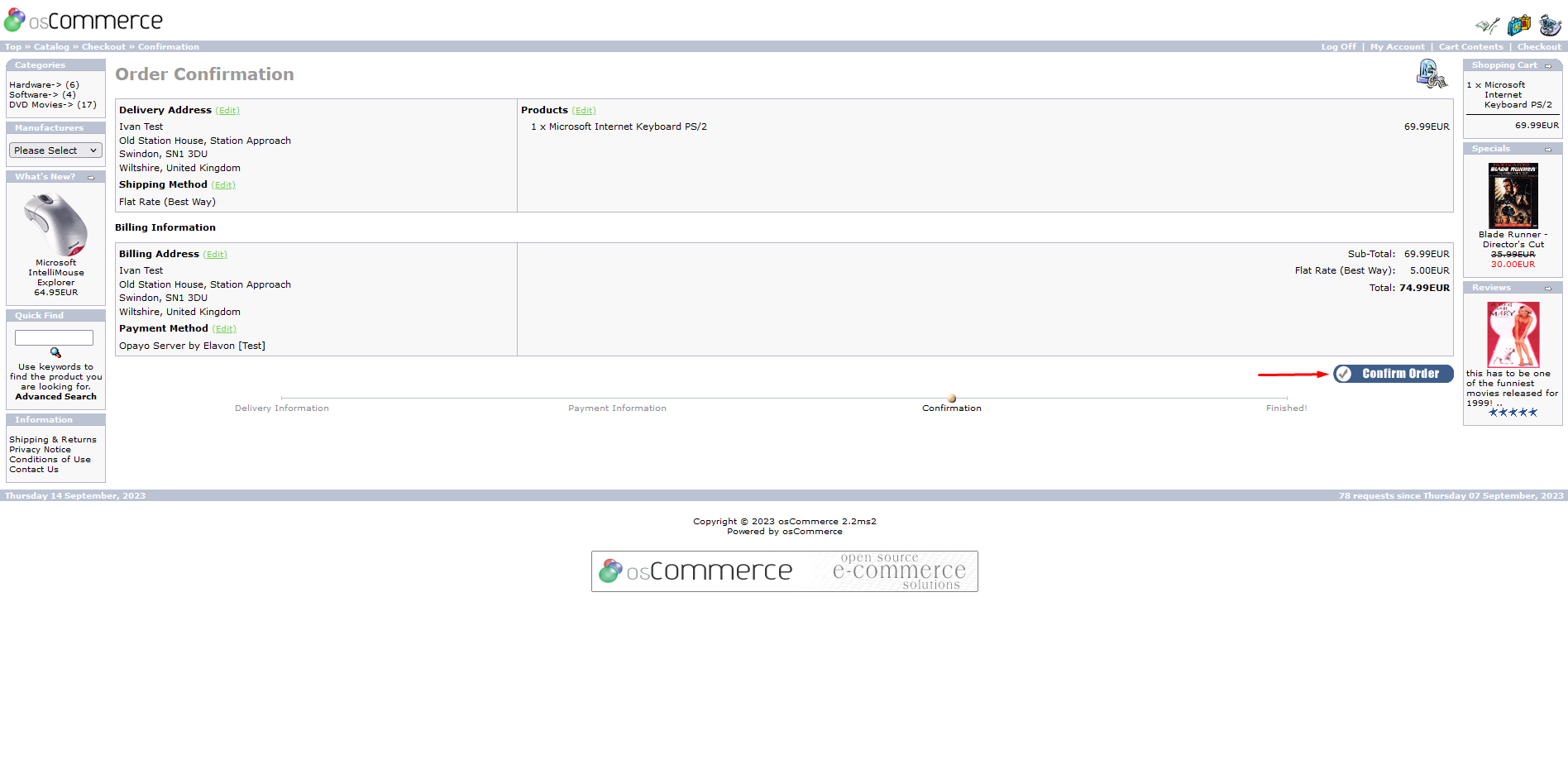The image size is (1568, 769).
Task: Open the Manufacturers 'Please Select' dropdown
Action: [x=55, y=150]
